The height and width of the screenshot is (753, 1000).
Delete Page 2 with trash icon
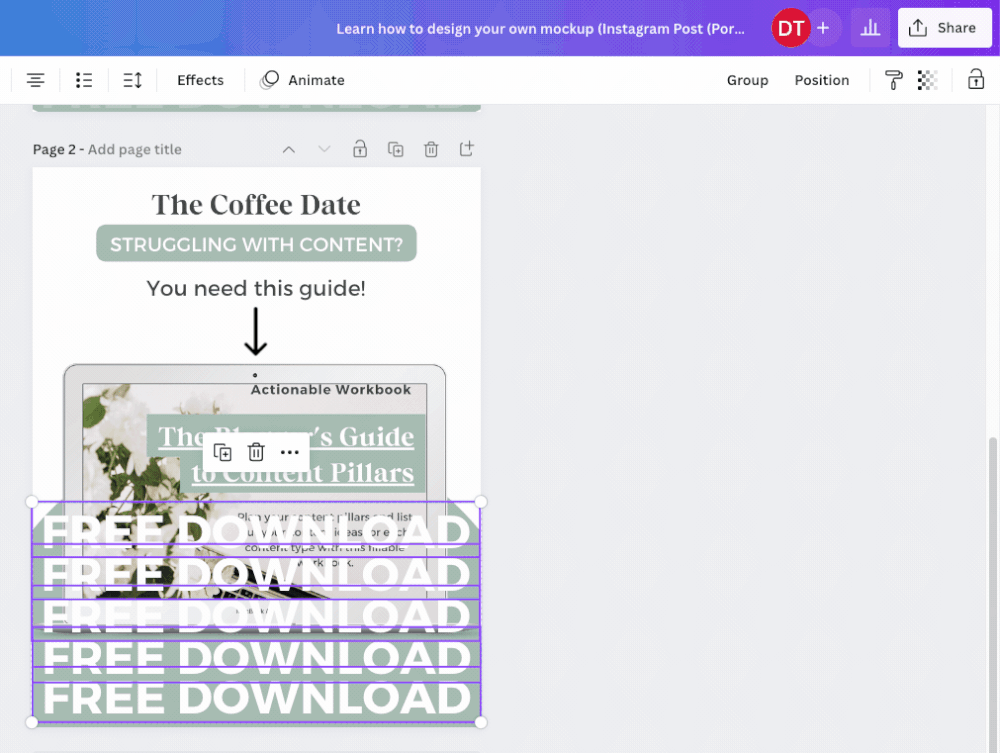(431, 149)
